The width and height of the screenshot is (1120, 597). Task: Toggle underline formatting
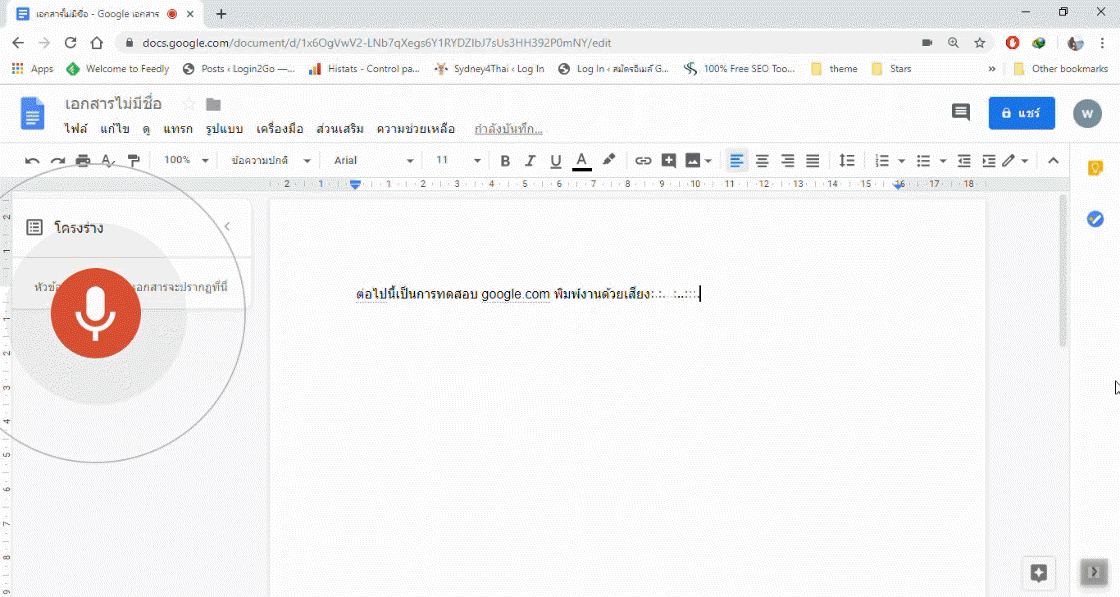(556, 161)
